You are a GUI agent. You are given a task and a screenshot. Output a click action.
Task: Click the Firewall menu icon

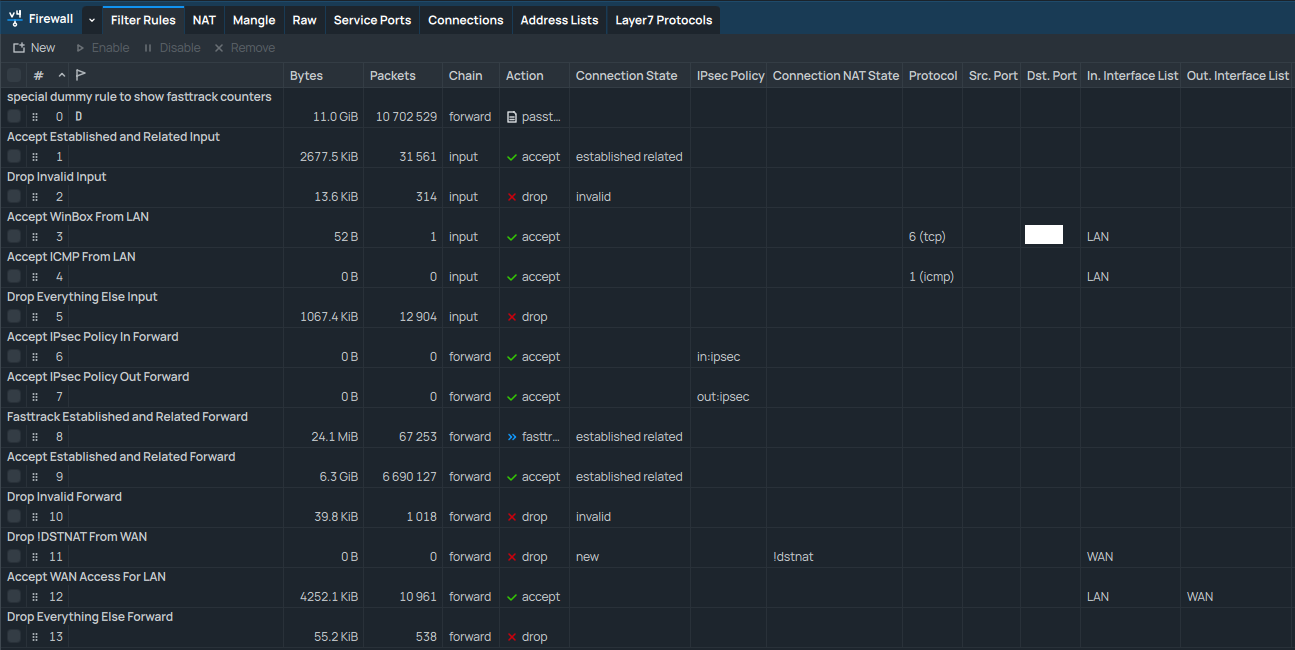(15, 19)
